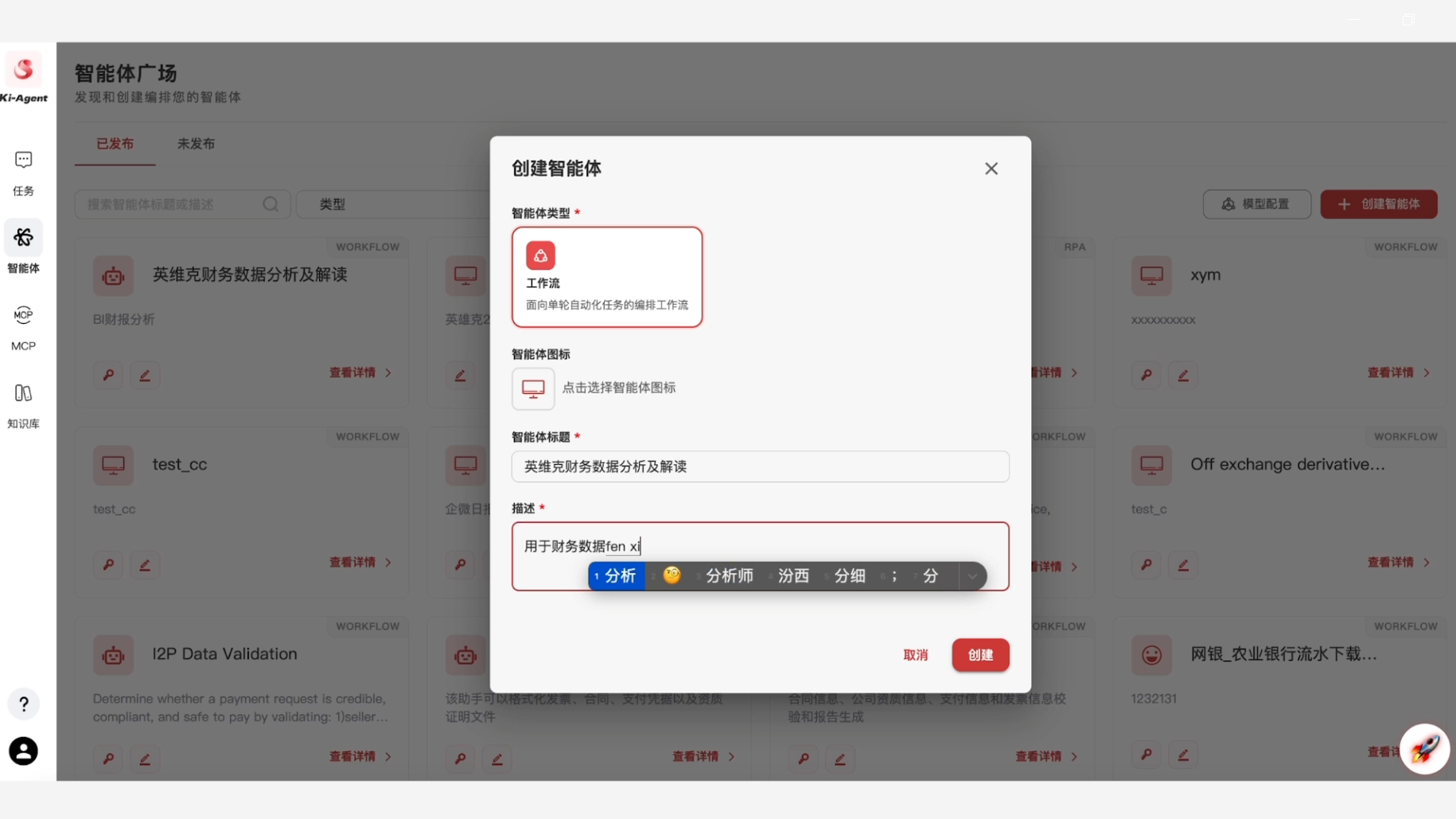Click robot icon of I2P Data Validation
The height and width of the screenshot is (819, 1456).
tap(113, 655)
